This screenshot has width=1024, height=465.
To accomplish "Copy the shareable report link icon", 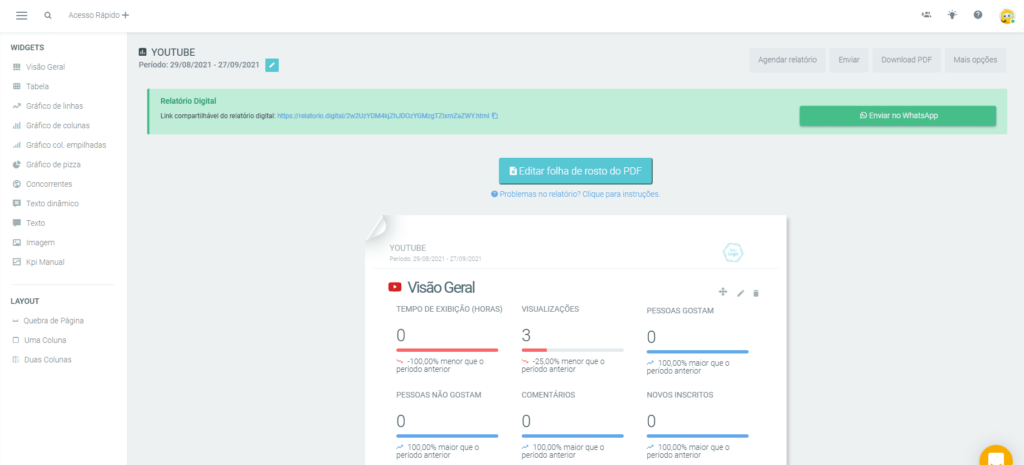I will tap(495, 116).
